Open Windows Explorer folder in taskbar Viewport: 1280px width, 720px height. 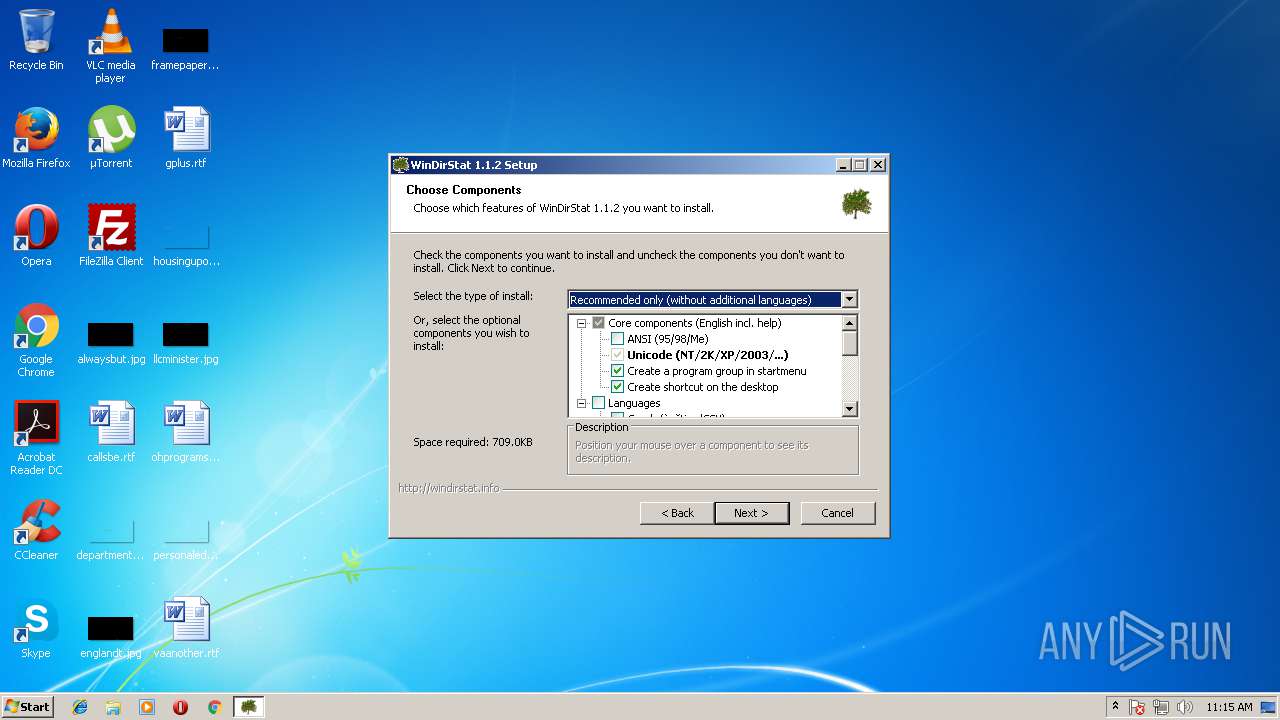[113, 707]
